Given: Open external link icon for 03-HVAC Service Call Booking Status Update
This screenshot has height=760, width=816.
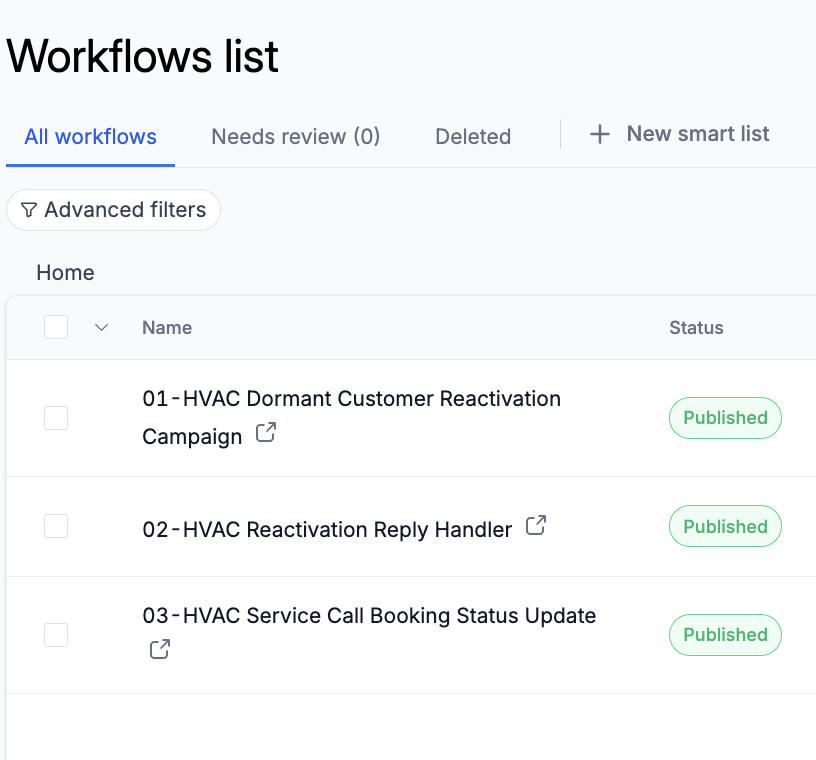Looking at the screenshot, I should click(x=160, y=649).
